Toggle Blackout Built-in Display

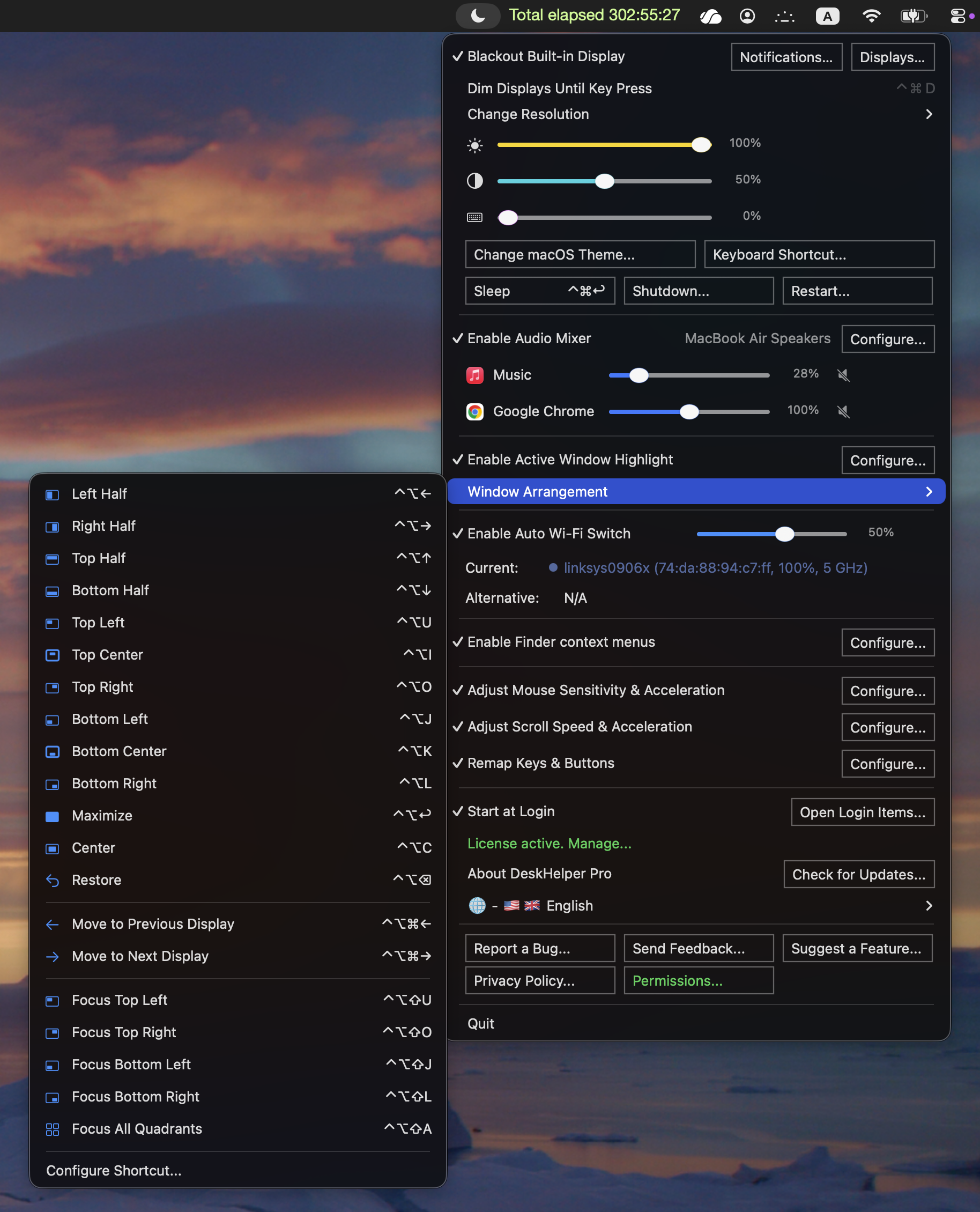point(539,56)
